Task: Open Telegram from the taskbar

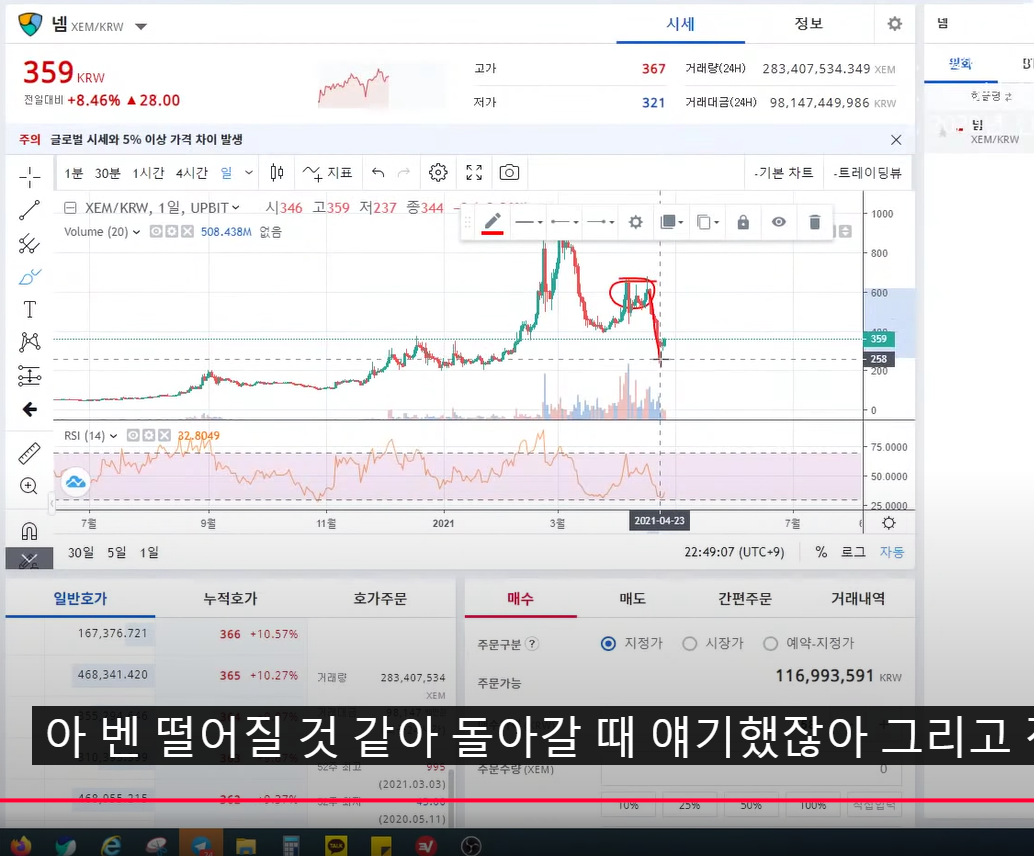Action: point(201,845)
